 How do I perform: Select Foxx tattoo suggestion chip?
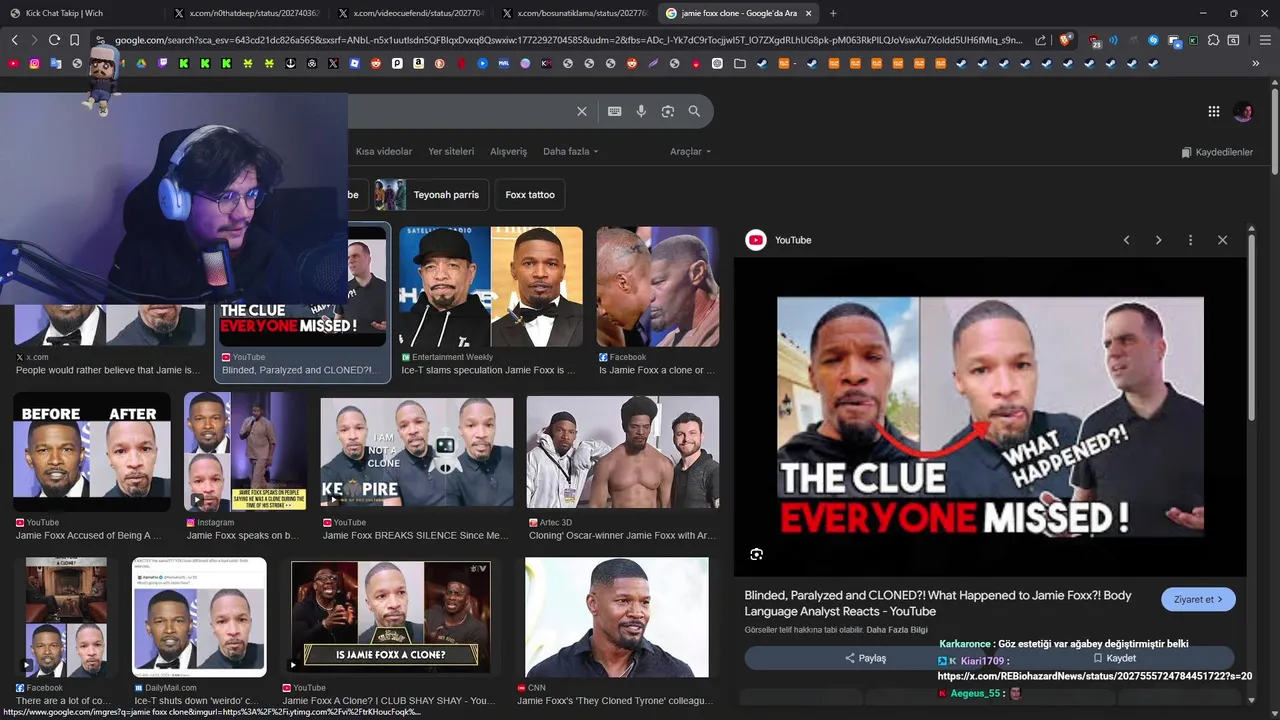530,195
